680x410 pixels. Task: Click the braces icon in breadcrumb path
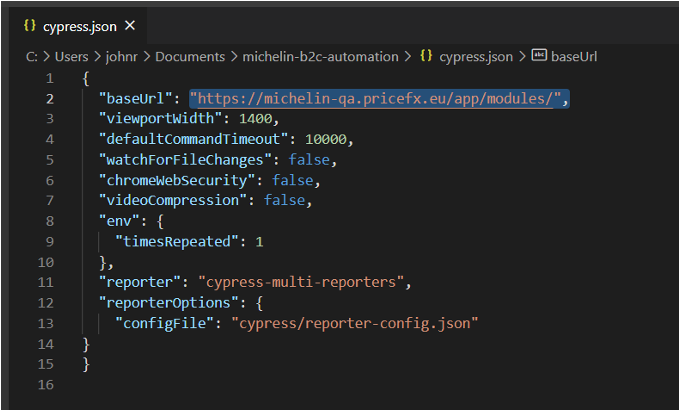pyautogui.click(x=426, y=56)
